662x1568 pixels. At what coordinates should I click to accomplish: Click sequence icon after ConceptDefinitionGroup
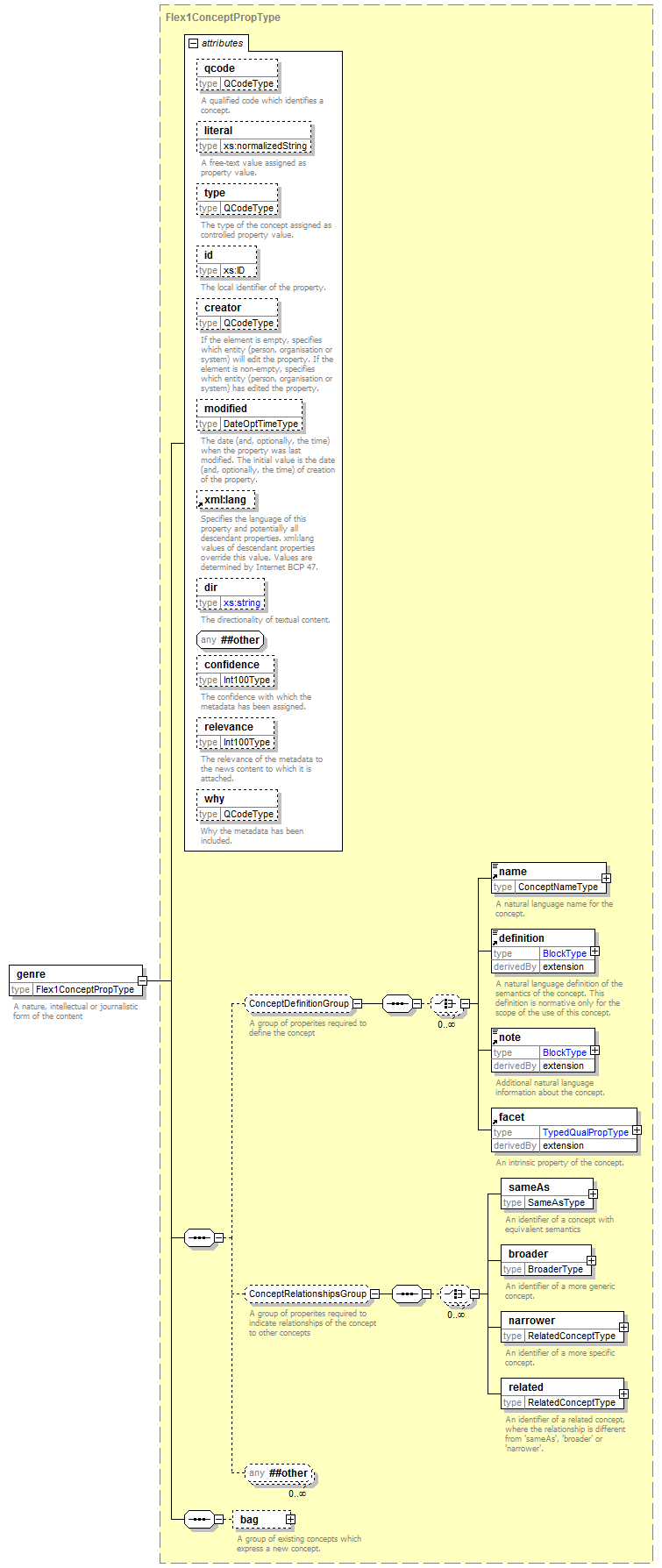point(397,1003)
